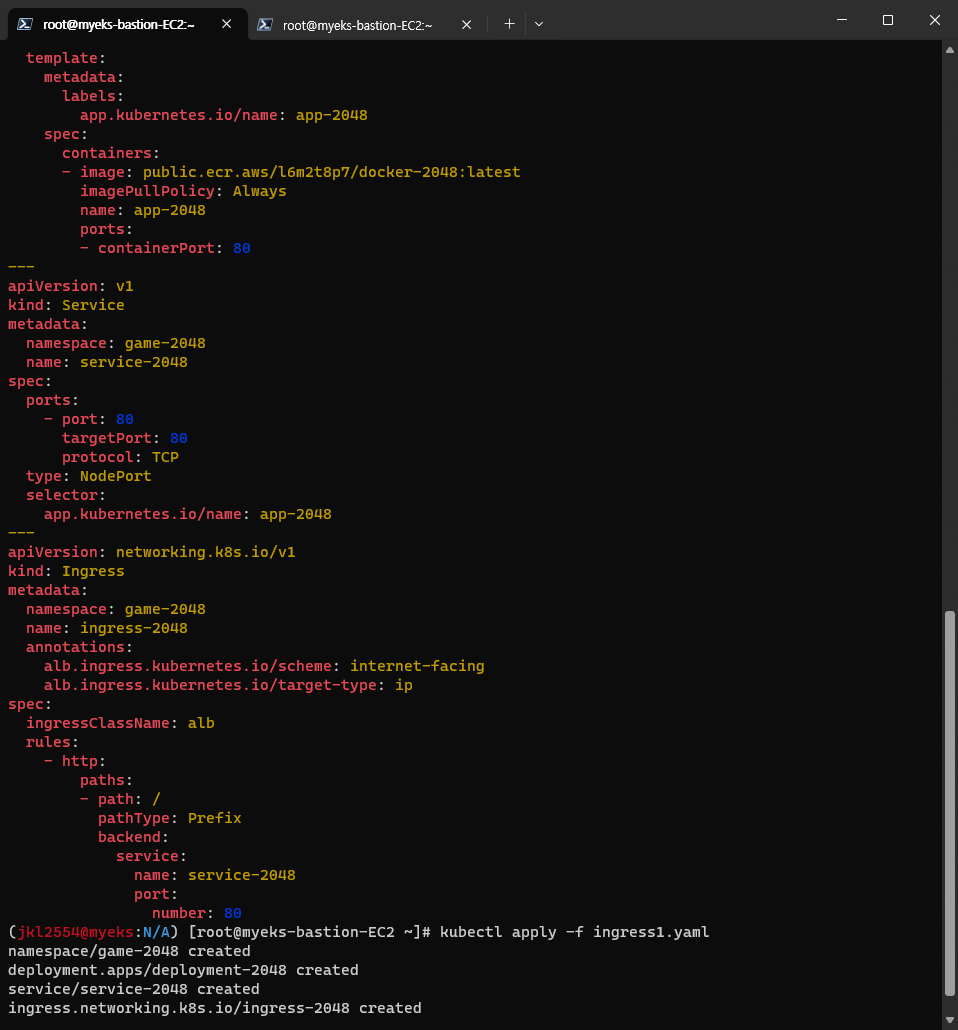
Task: Select the active first root@myeks-bastion-EC2 tab
Action: coord(127,24)
